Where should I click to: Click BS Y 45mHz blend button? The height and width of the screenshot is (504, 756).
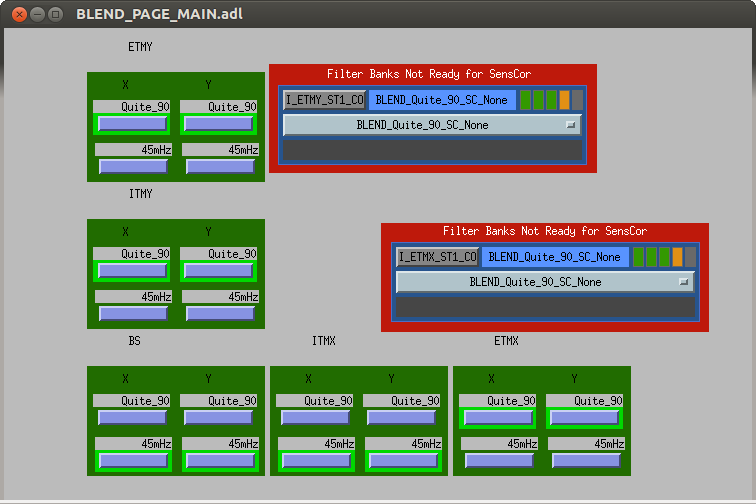(x=220, y=461)
